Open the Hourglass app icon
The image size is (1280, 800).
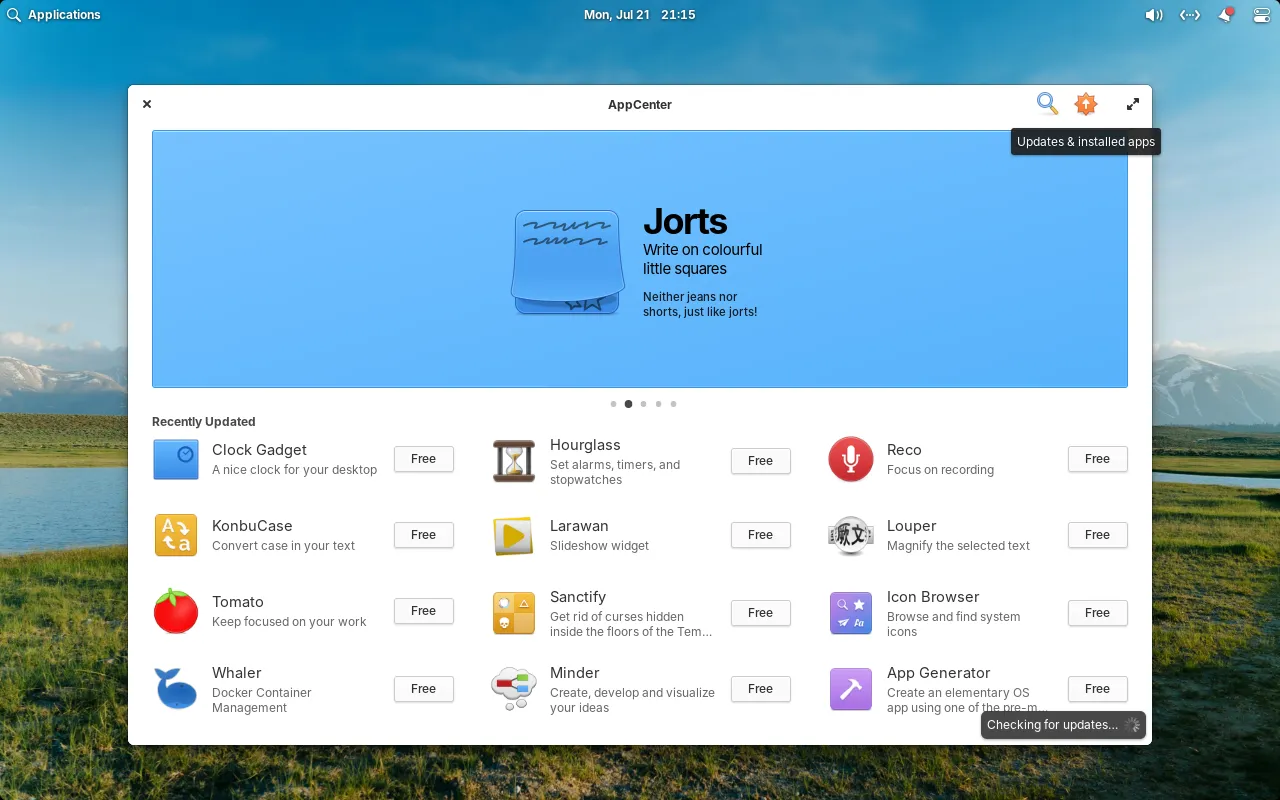(x=514, y=461)
